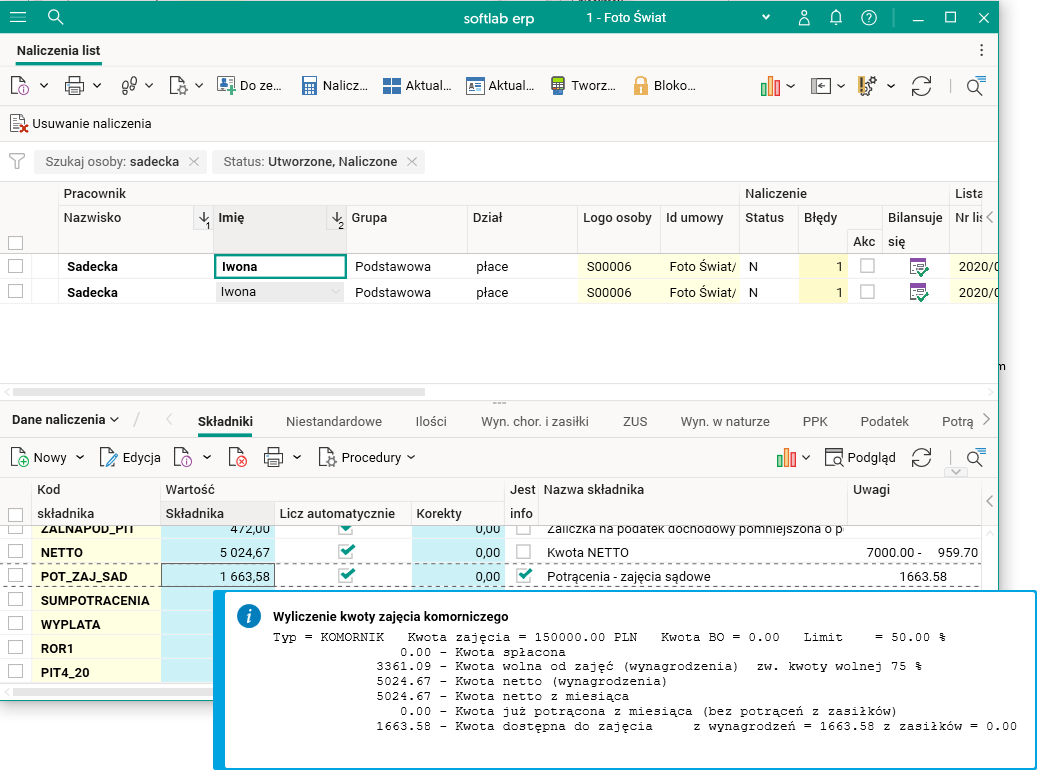Image resolution: width=1037 pixels, height=770 pixels.
Task: Select the first Sadecka row checkbox
Action: coord(15,266)
